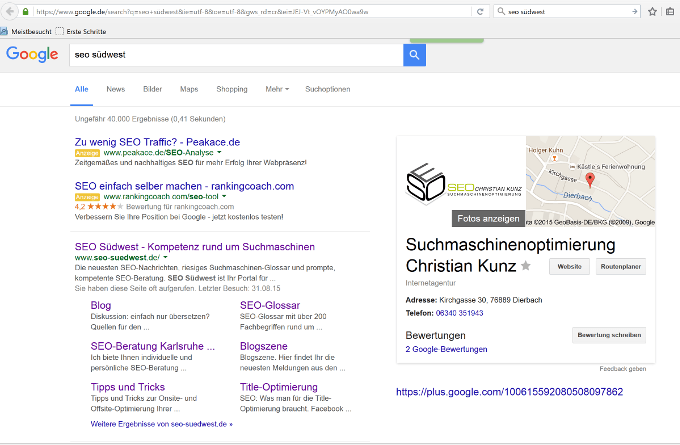Image resolution: width=680 pixels, height=445 pixels.
Task: Switch to the Shopping tab
Action: 232,89
